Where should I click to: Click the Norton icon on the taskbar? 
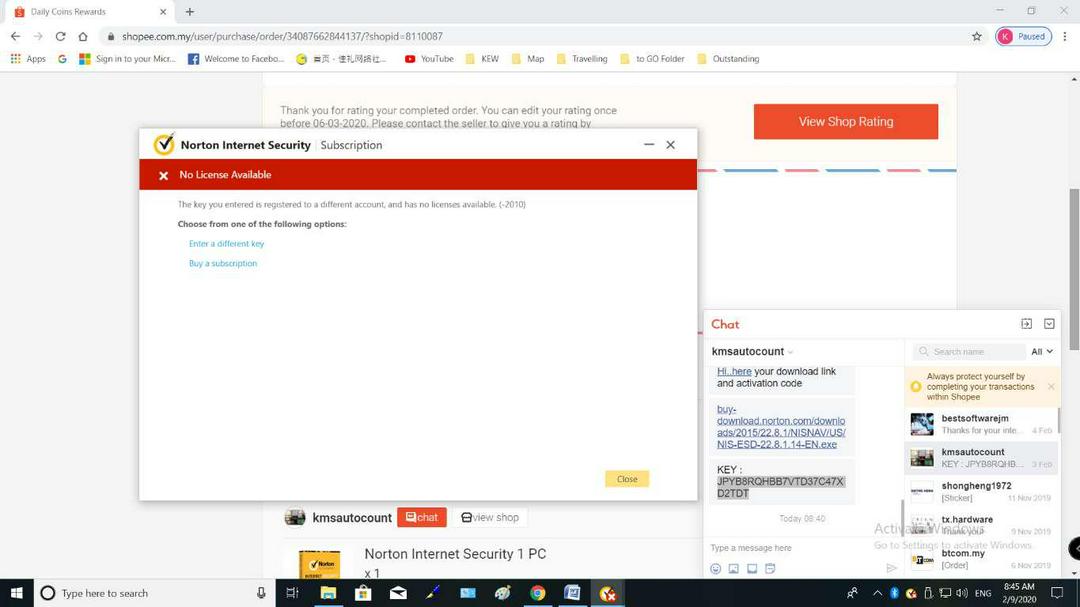click(x=608, y=593)
